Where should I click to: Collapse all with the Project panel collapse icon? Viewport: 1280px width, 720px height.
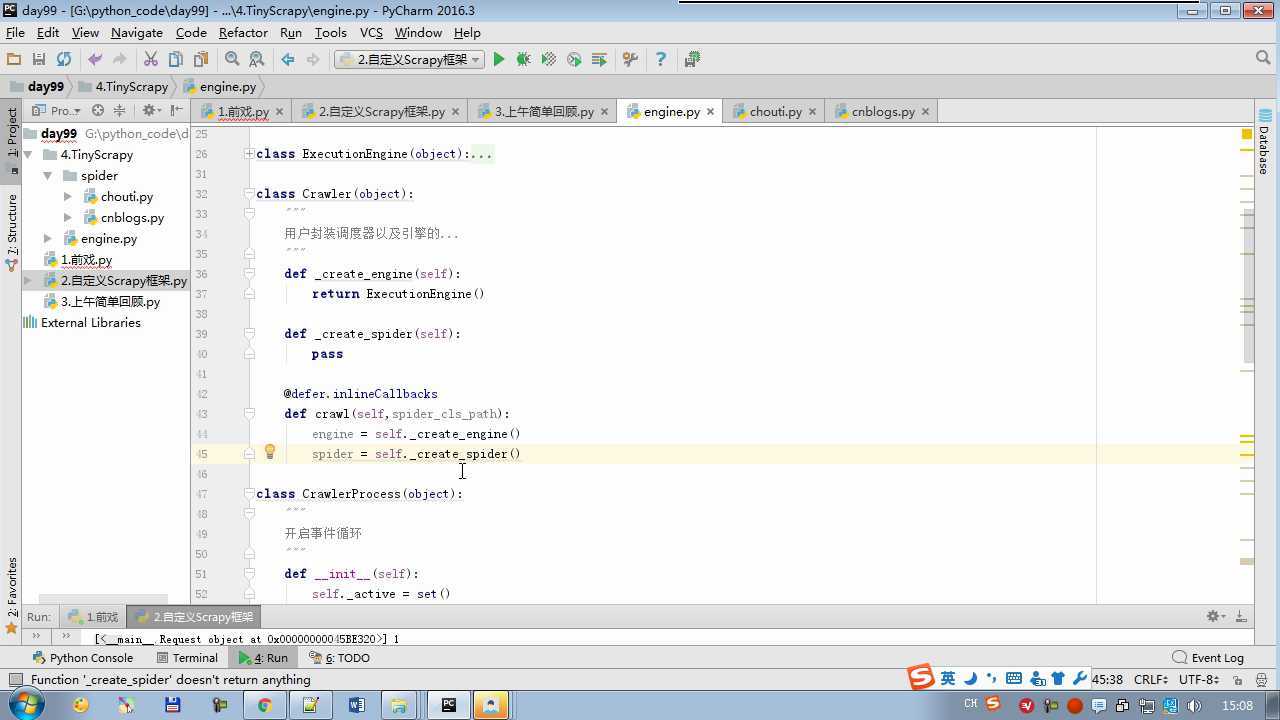point(120,111)
